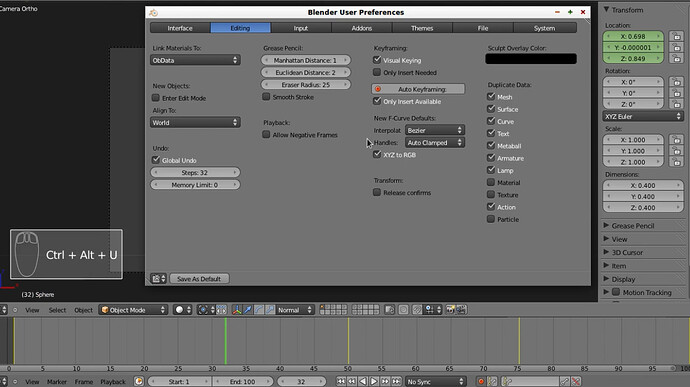
Task: Expand the 3D Cursor panel
Action: [627, 253]
